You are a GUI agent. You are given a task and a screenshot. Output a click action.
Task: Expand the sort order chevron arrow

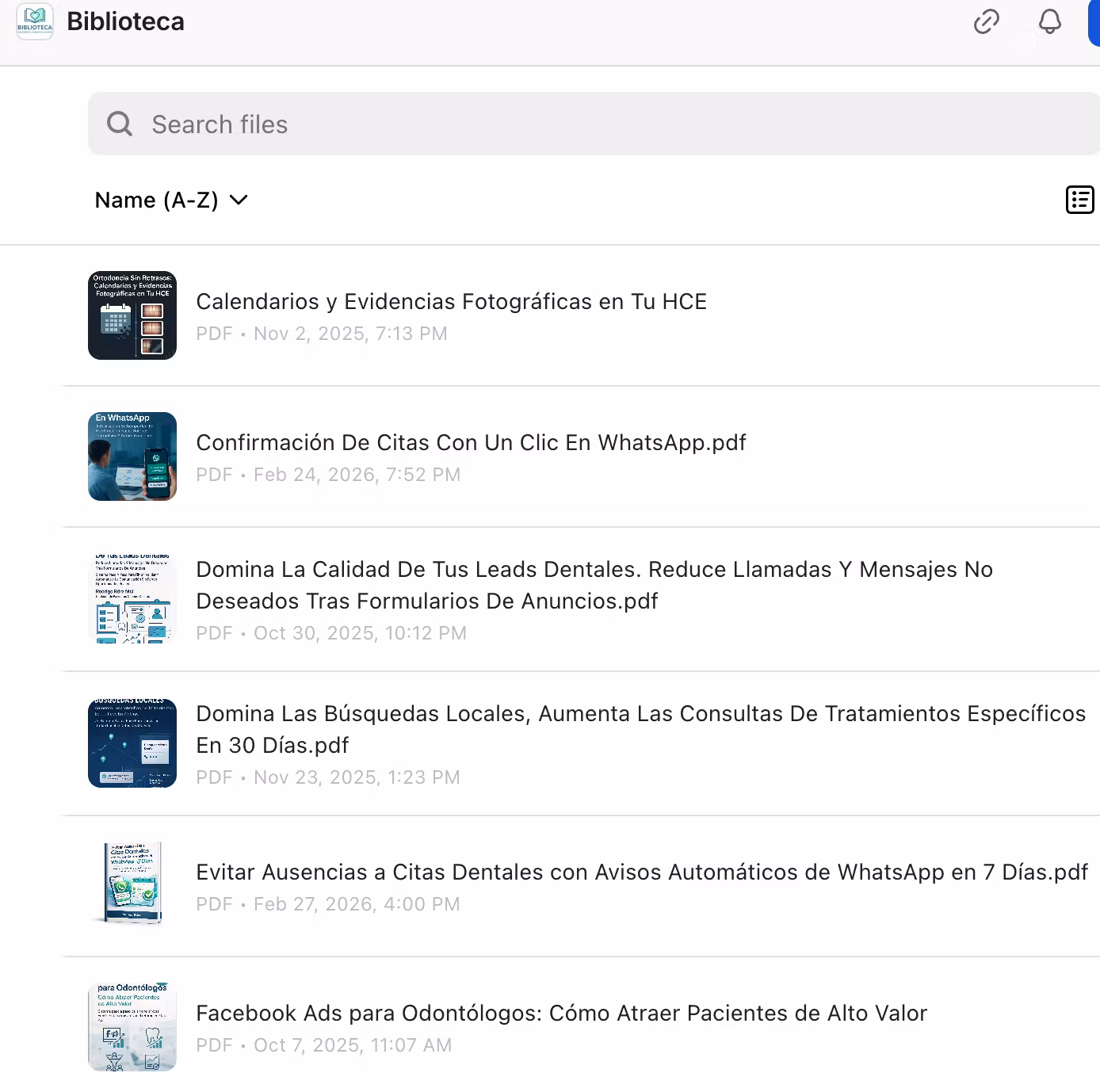(x=239, y=200)
